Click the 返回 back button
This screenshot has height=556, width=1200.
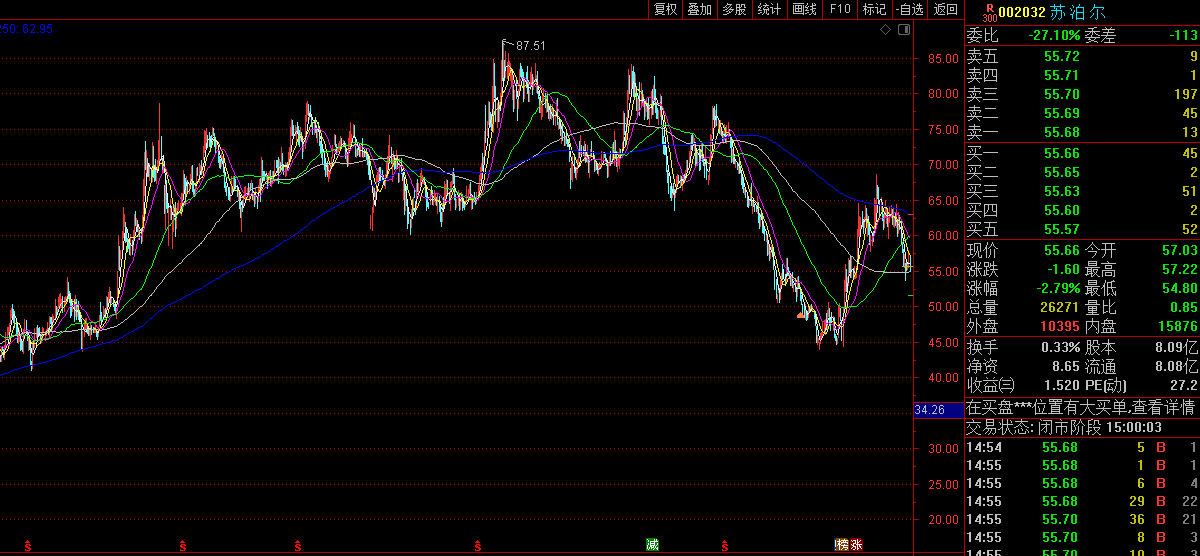click(945, 9)
